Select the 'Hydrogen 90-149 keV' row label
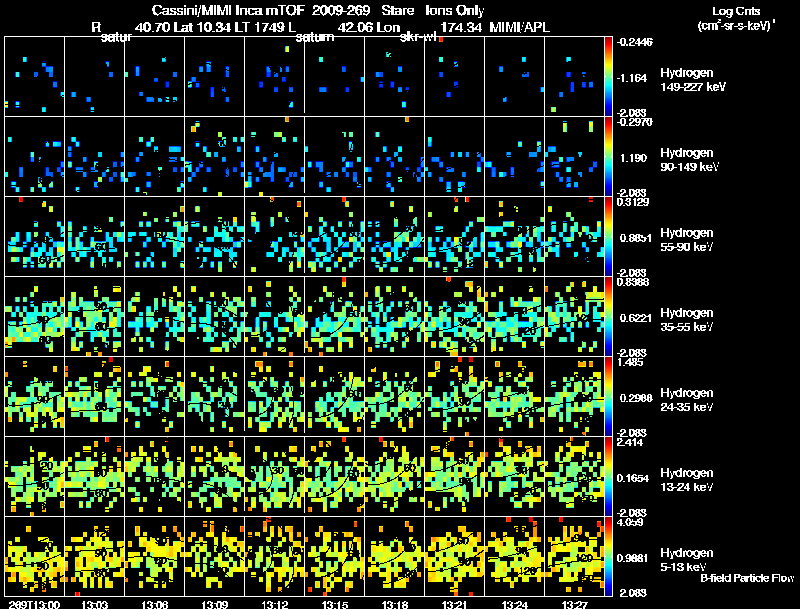The image size is (800, 609). (689, 160)
